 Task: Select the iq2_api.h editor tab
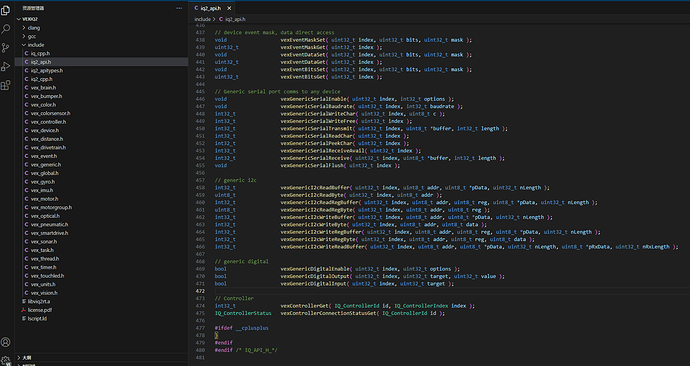pyautogui.click(x=211, y=8)
